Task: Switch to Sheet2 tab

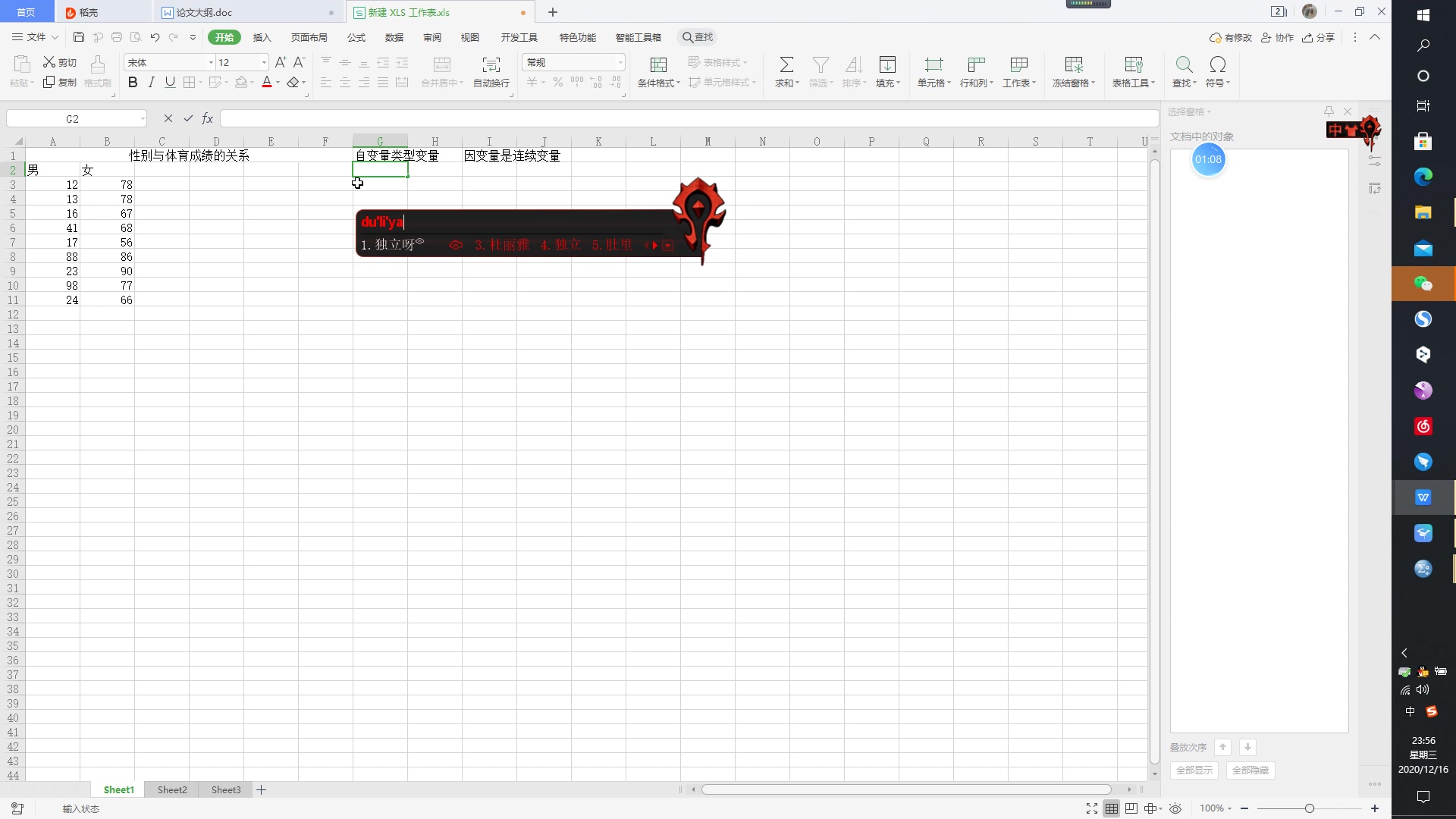Action: (172, 789)
